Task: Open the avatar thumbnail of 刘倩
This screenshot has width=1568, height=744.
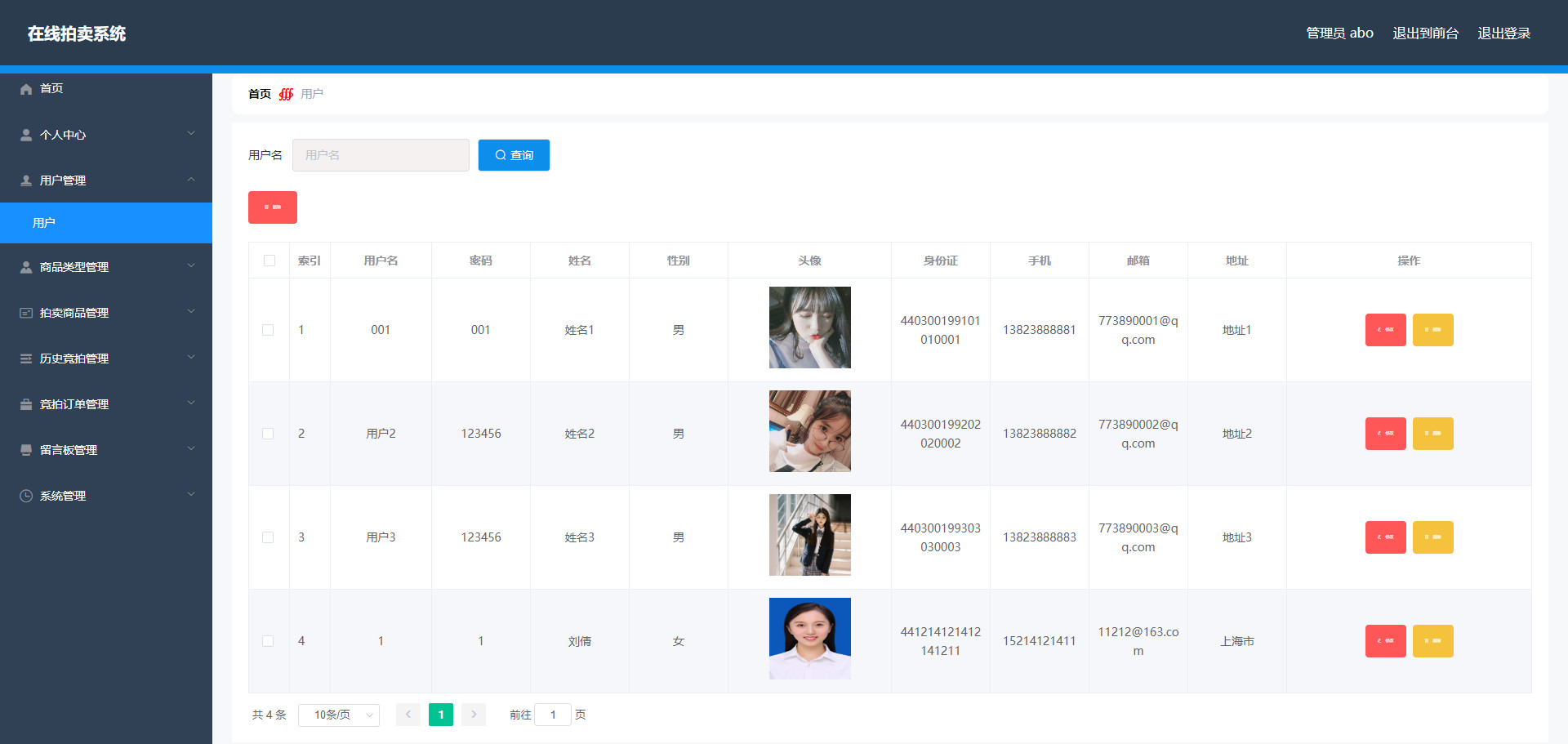Action: pyautogui.click(x=810, y=639)
